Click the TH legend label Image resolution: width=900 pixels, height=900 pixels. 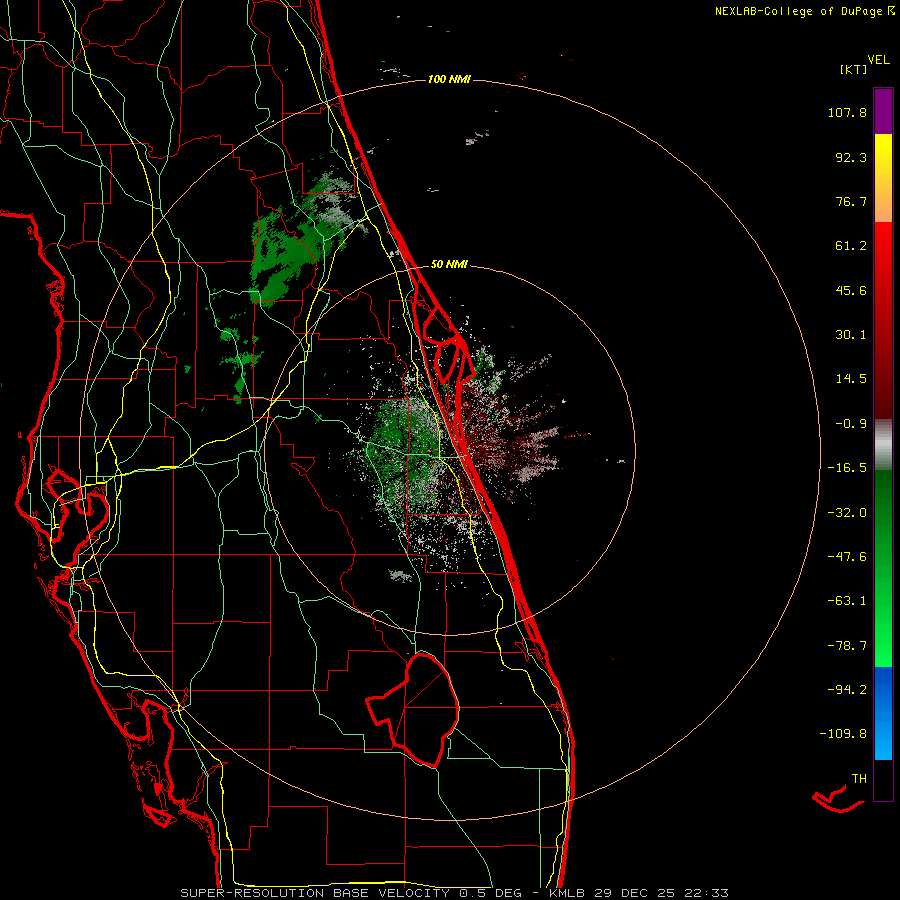click(859, 779)
